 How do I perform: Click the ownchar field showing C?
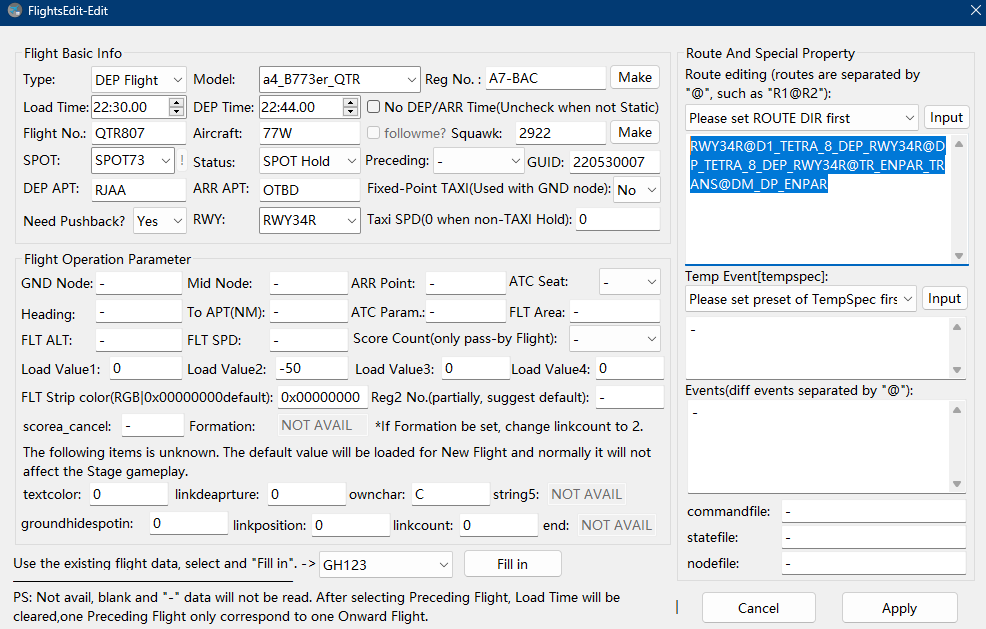coord(450,494)
